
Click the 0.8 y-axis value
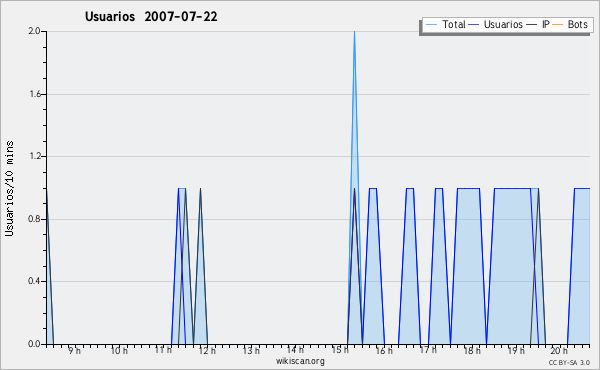tap(34, 219)
